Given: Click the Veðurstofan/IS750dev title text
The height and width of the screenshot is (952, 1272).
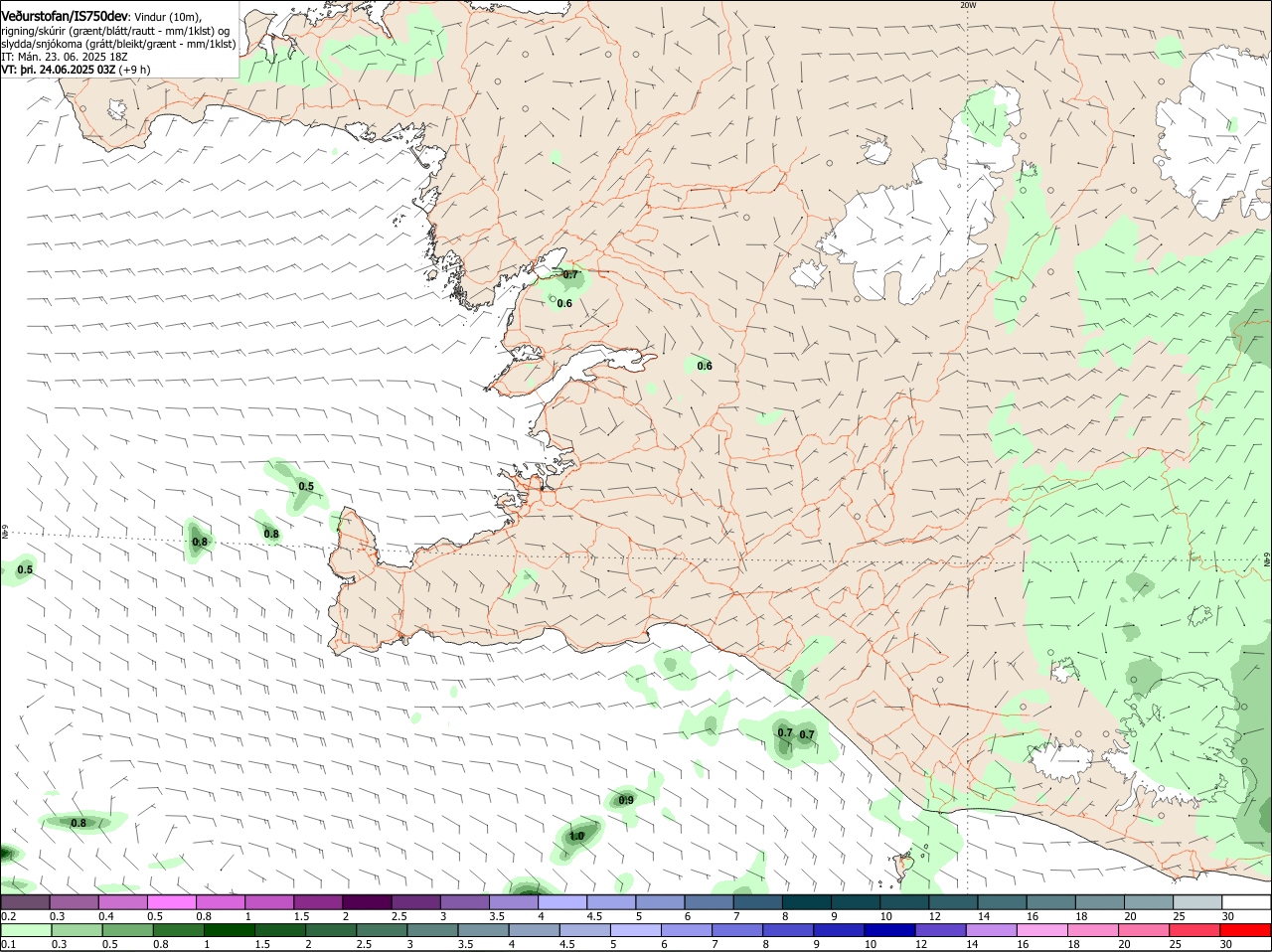Looking at the screenshot, I should click(65, 16).
